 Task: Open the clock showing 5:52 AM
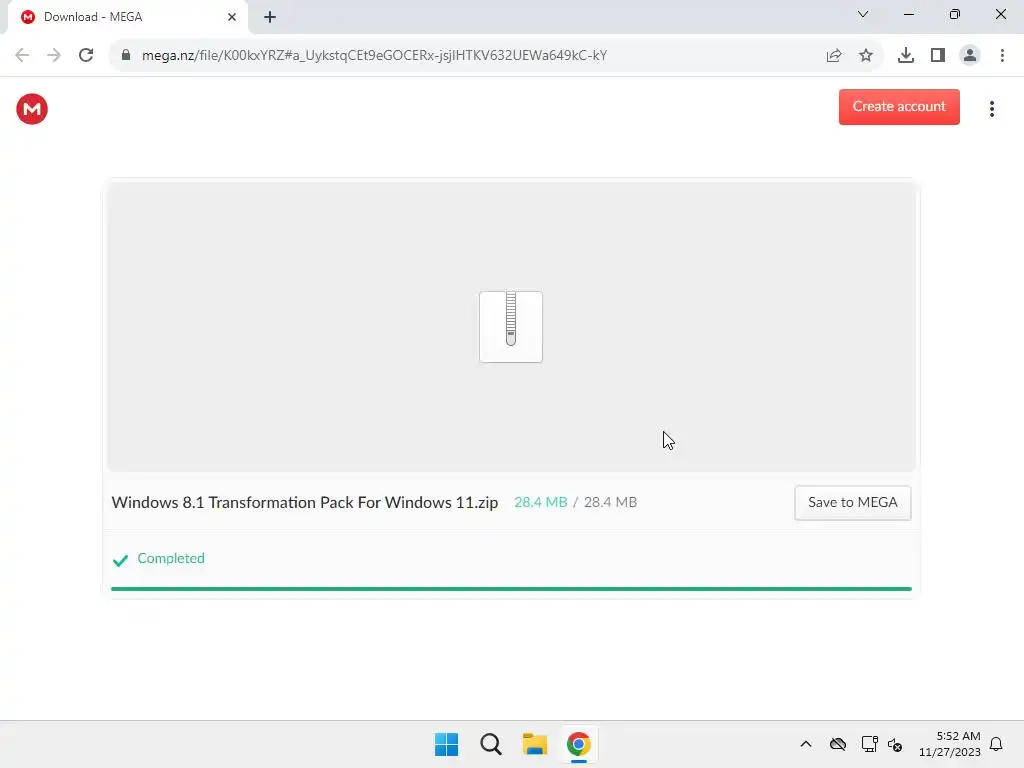coord(950,744)
